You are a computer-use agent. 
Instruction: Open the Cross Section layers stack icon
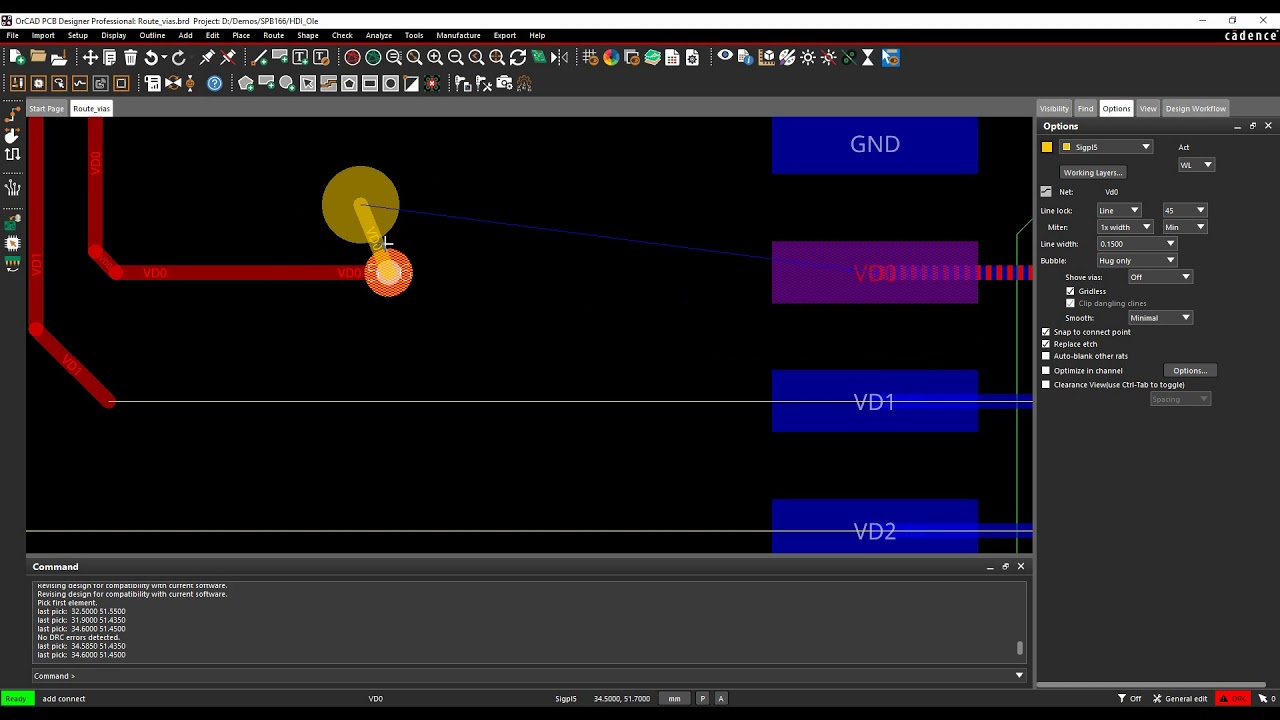pyautogui.click(x=652, y=58)
